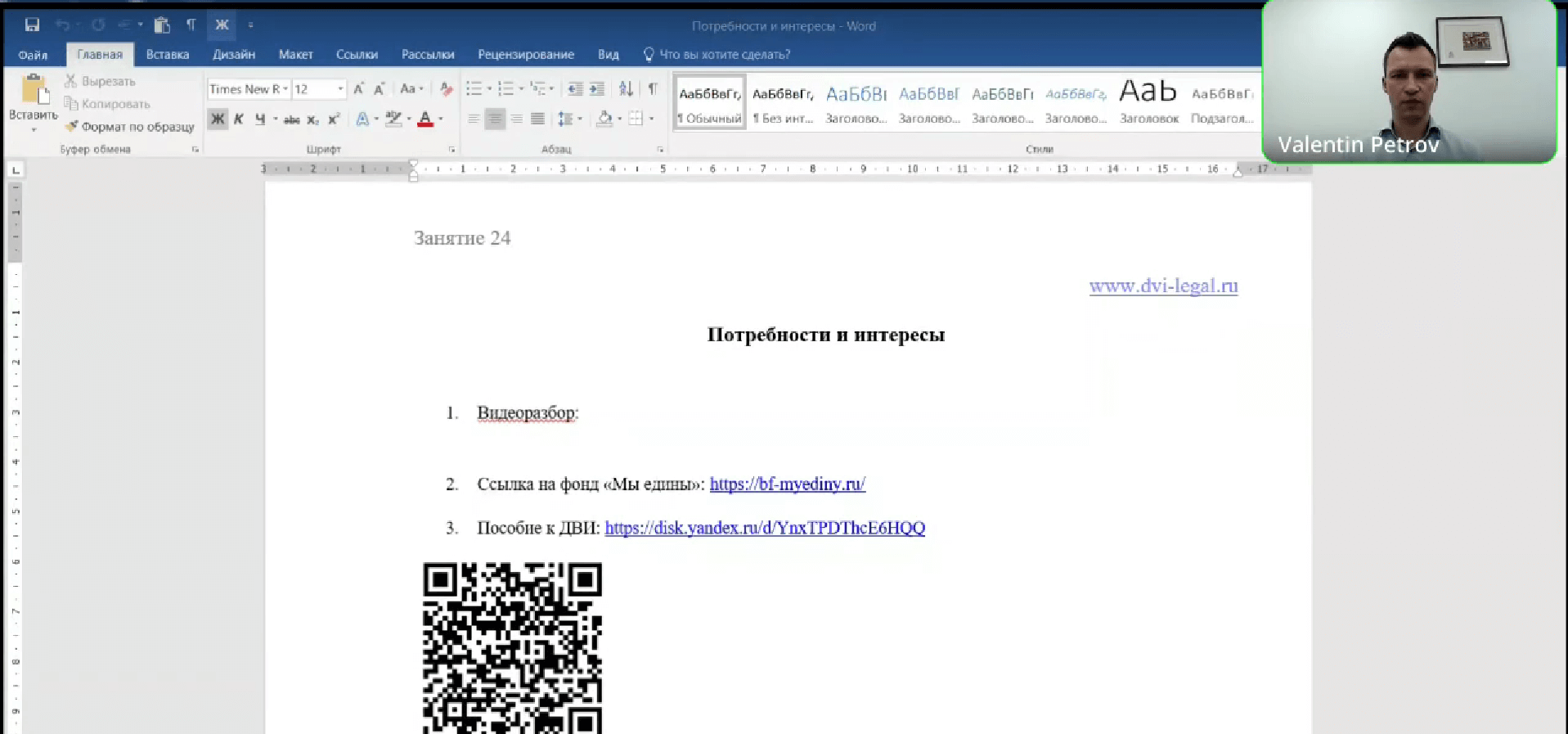Open the font size 12 dropdown
The width and height of the screenshot is (1568, 734).
pos(340,88)
